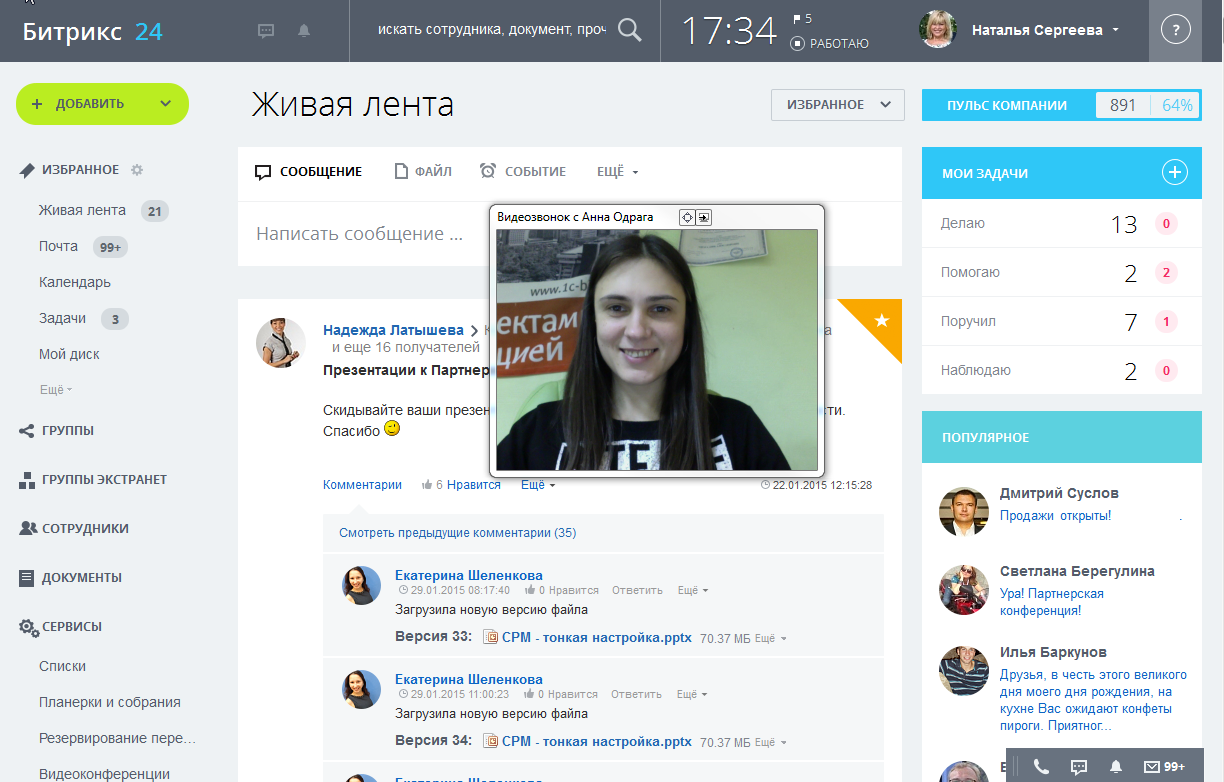Open Резервирование пере... in sidebar
This screenshot has height=782, width=1224.
tap(117, 738)
